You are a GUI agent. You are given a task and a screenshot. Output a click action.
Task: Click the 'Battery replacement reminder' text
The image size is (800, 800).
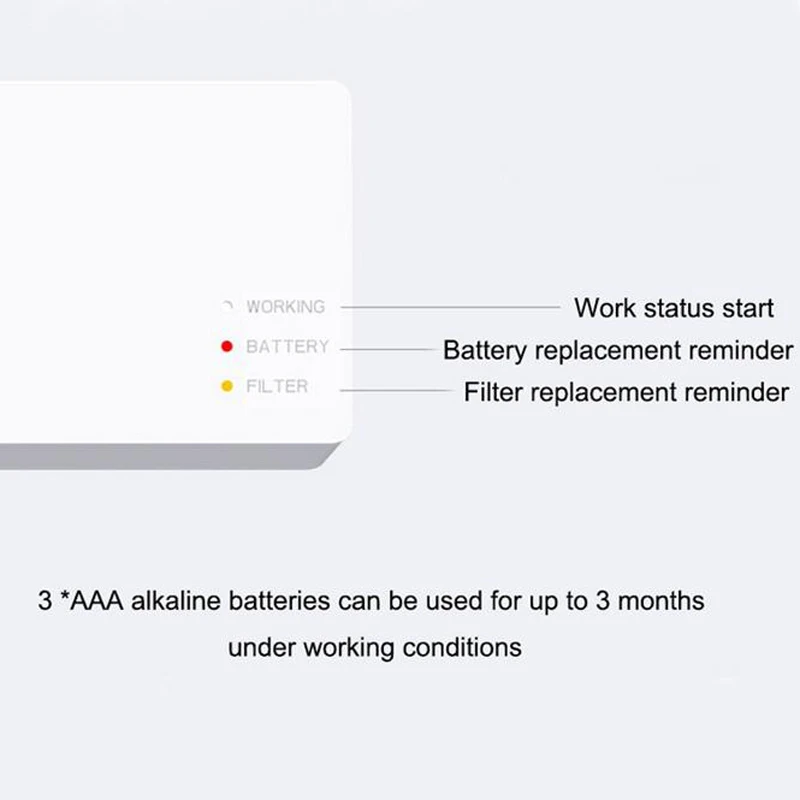point(618,351)
